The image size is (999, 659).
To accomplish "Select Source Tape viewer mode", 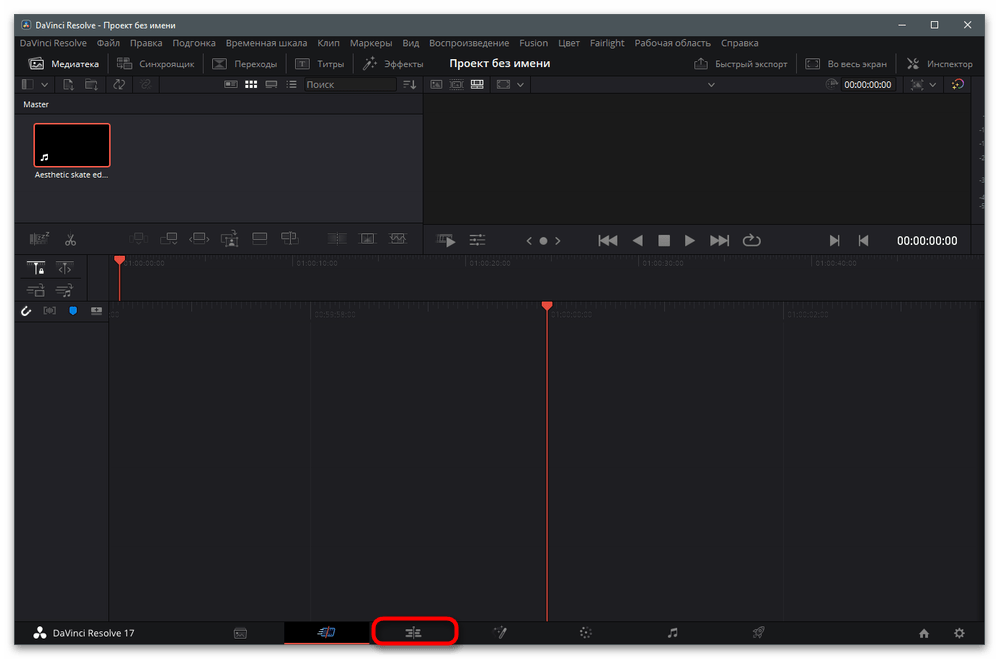I will coord(457,84).
